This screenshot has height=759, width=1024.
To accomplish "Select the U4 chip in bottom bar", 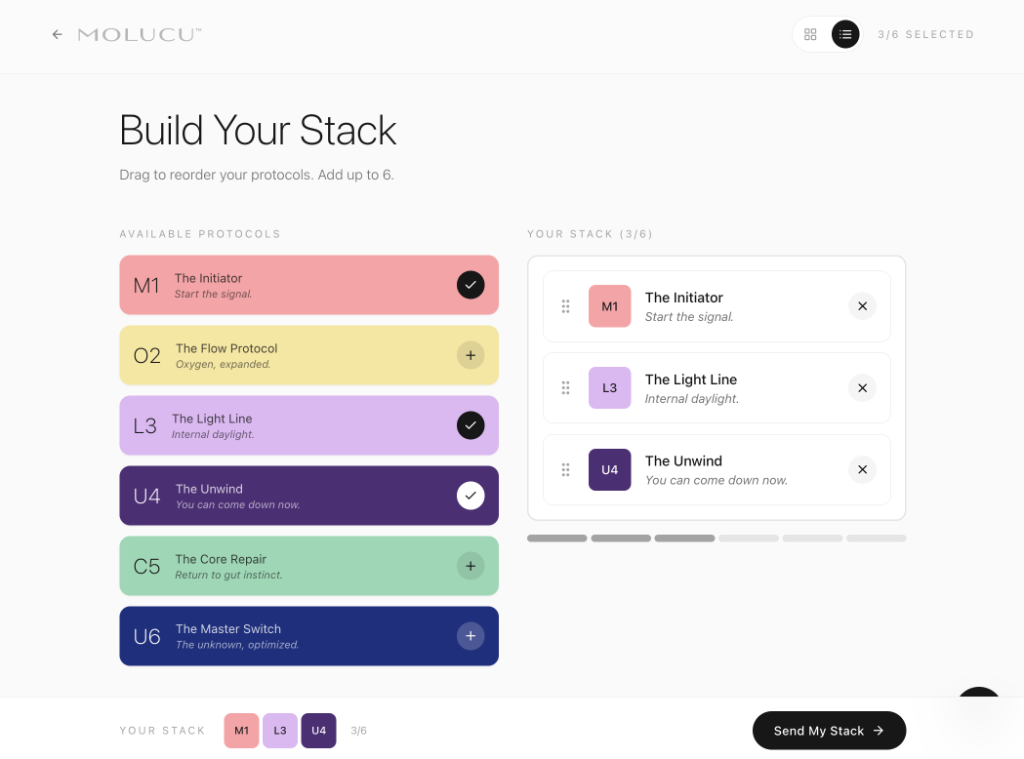I will pyautogui.click(x=319, y=731).
